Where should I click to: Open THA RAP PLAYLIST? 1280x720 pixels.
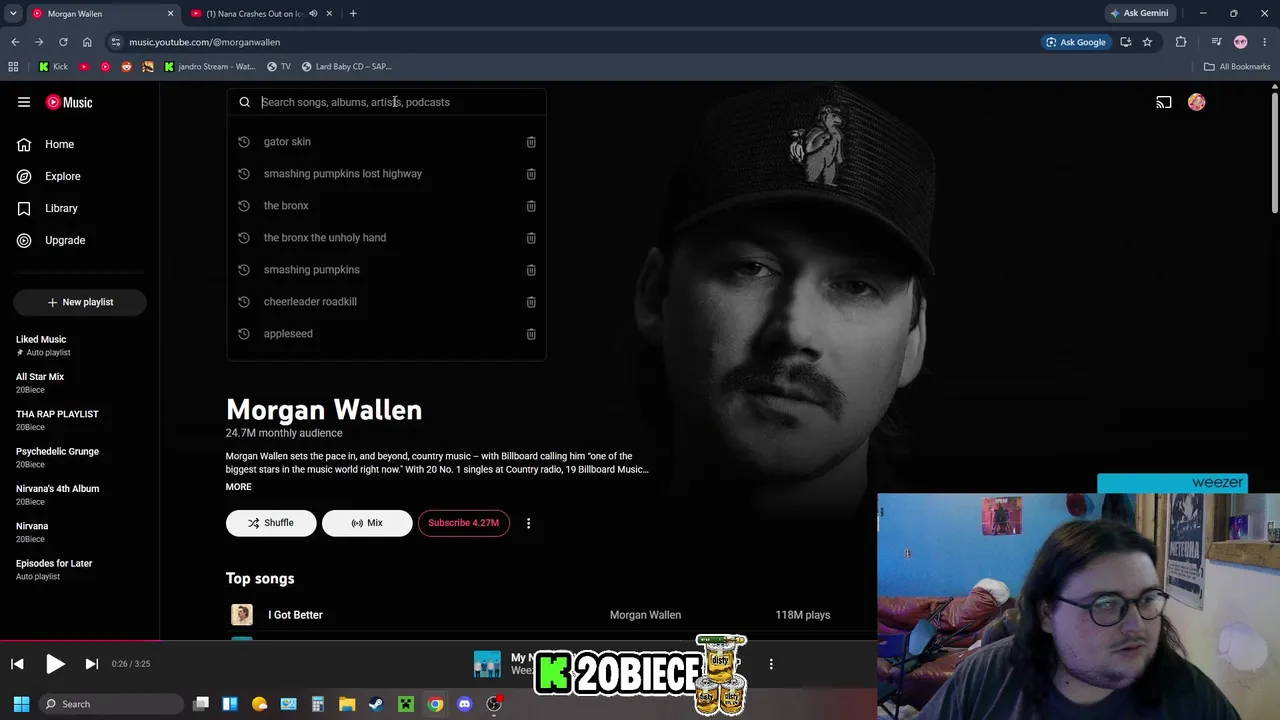pos(57,414)
